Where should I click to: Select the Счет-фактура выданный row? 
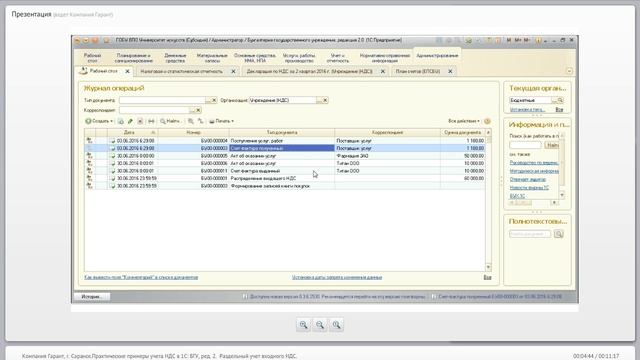click(285, 171)
